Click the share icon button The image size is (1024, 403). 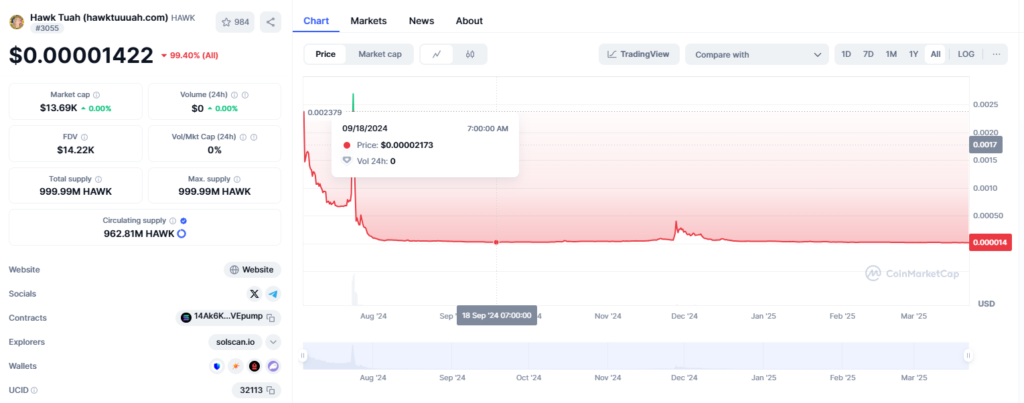tap(270, 22)
